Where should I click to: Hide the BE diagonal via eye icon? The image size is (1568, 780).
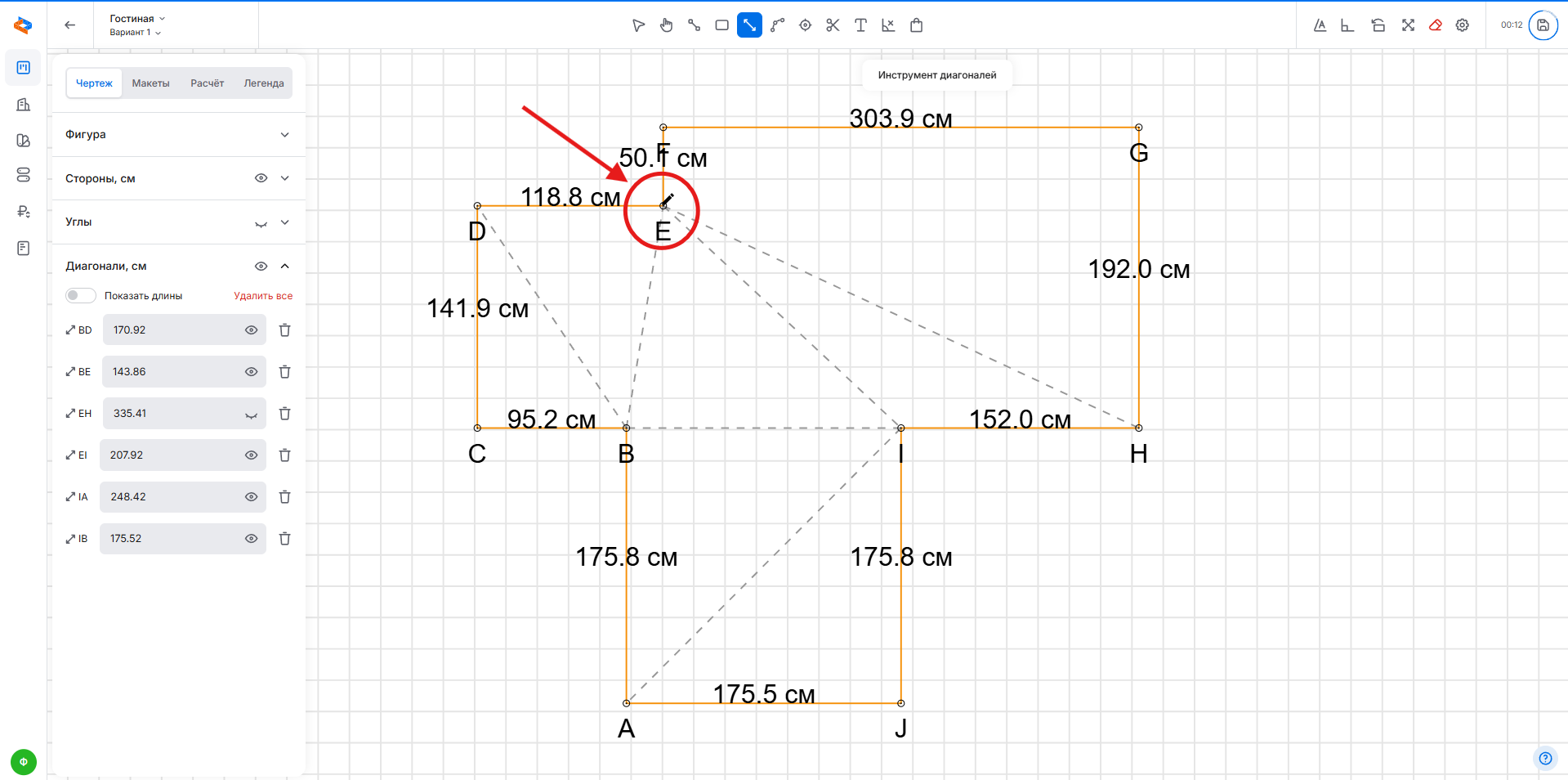click(x=251, y=372)
